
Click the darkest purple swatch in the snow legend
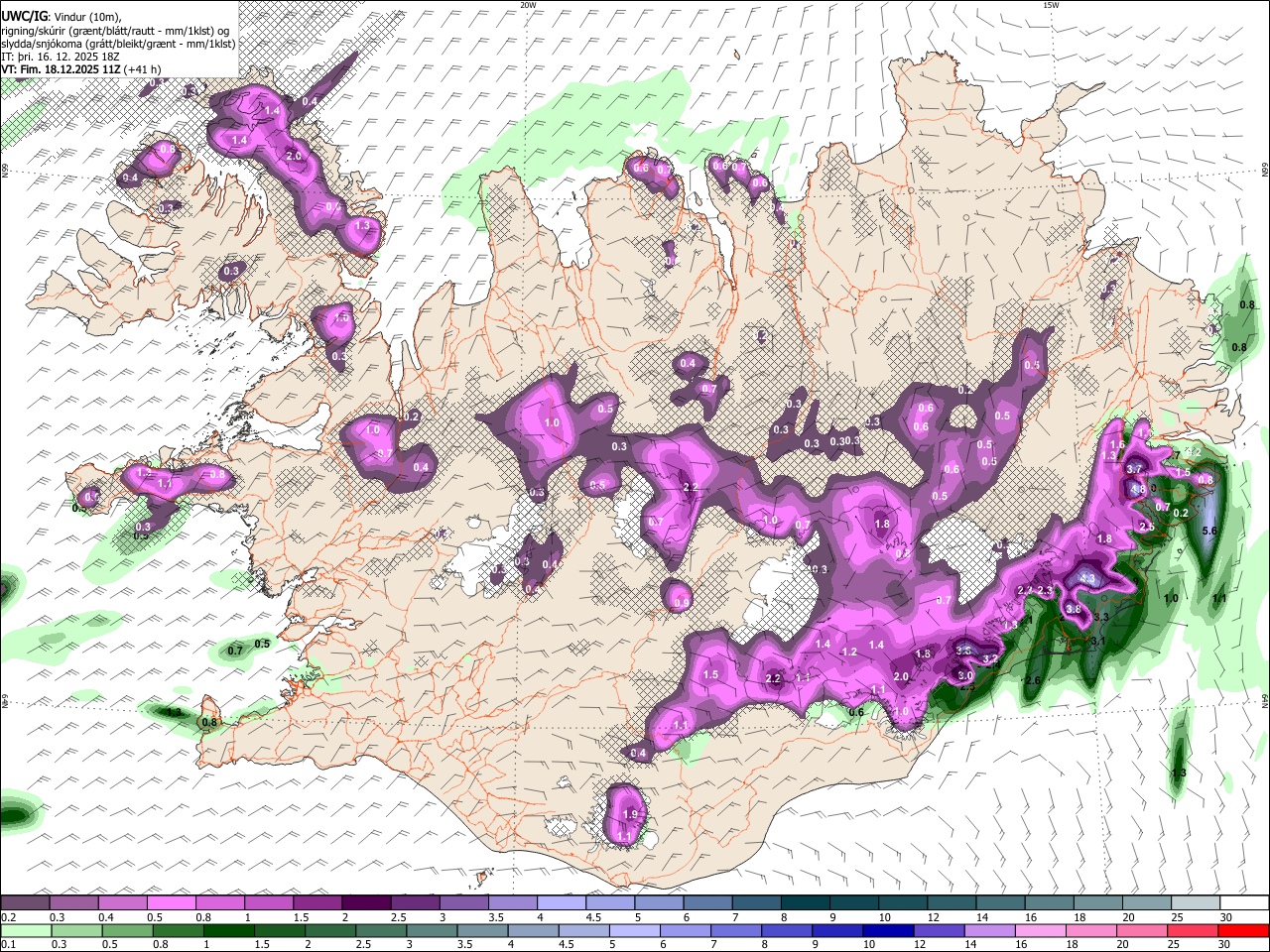click(x=366, y=903)
